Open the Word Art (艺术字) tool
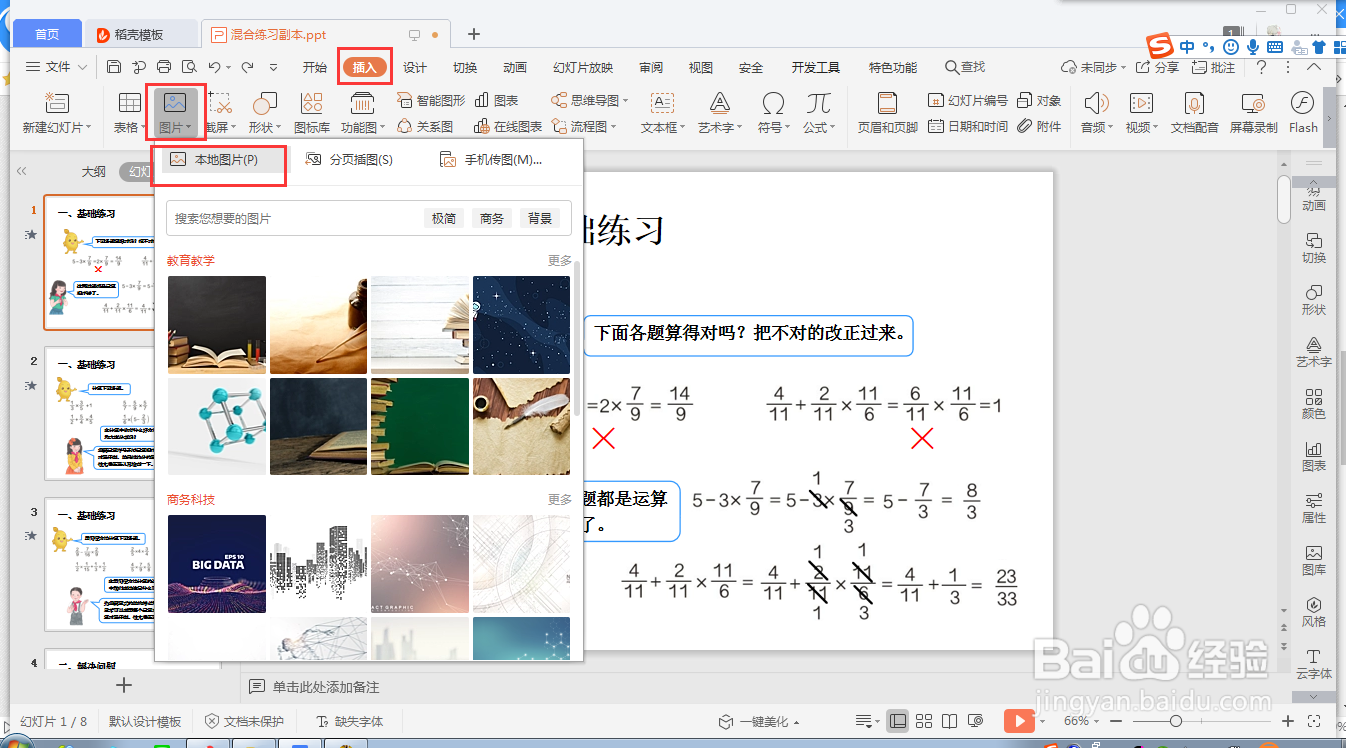Viewport: 1346px width, 748px height. coord(719,111)
